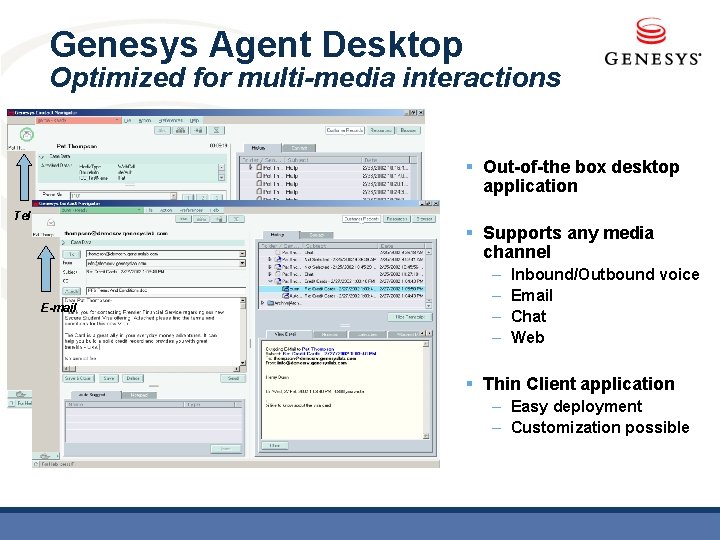Open Help menu in back telephony window

tap(195, 120)
